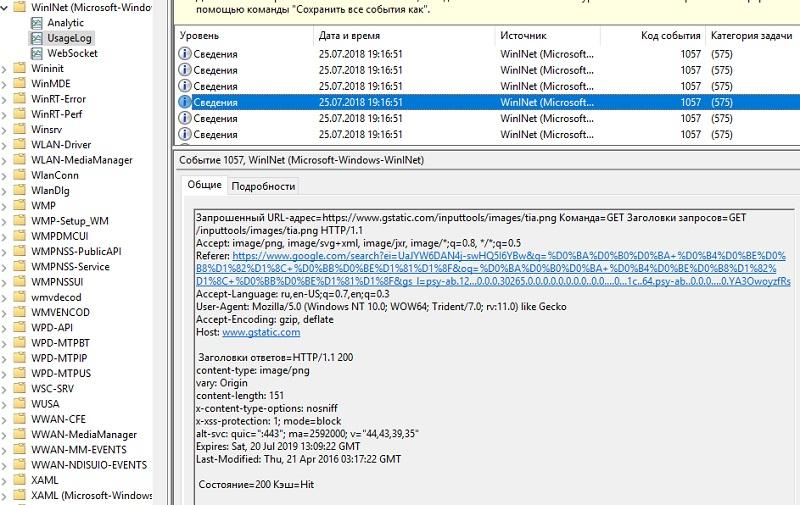Expand the Wininit folder node
The image size is (800, 505).
pyautogui.click(x=4, y=69)
